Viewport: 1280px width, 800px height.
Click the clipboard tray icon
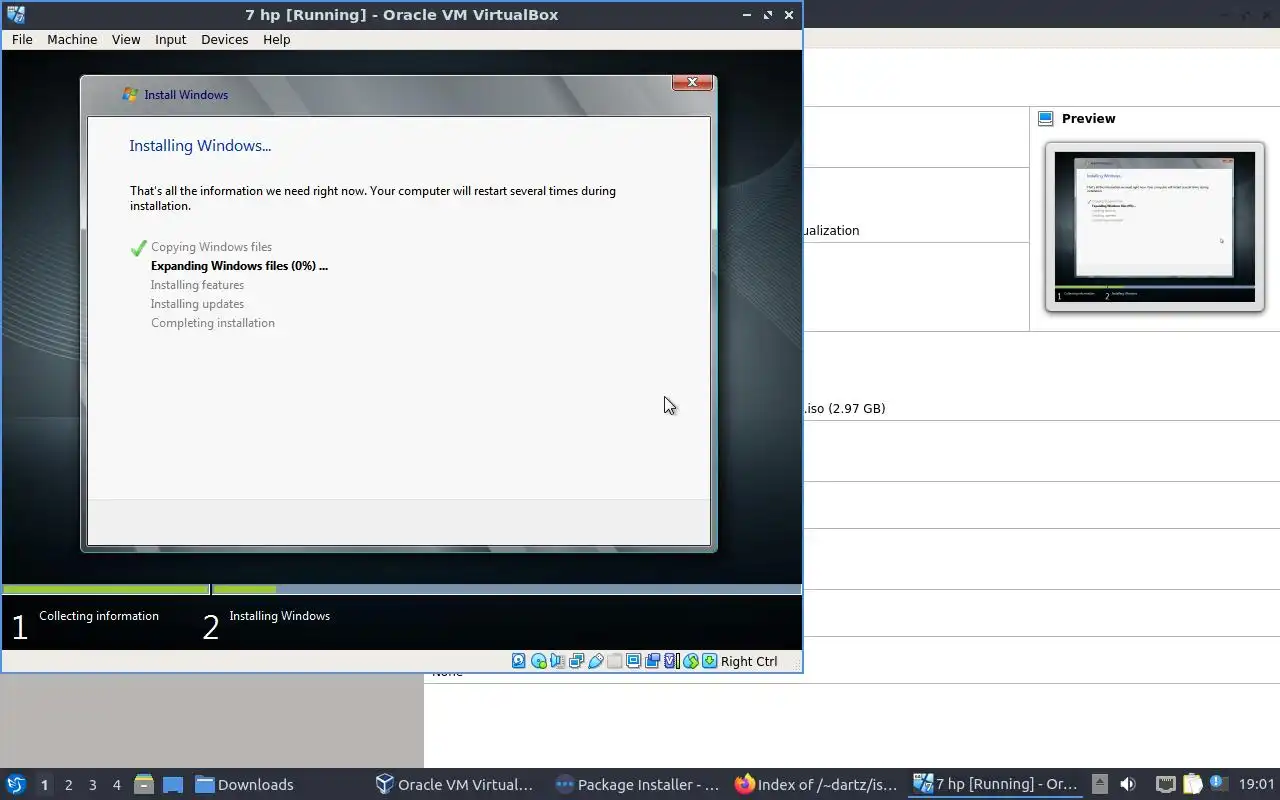pyautogui.click(x=1192, y=784)
